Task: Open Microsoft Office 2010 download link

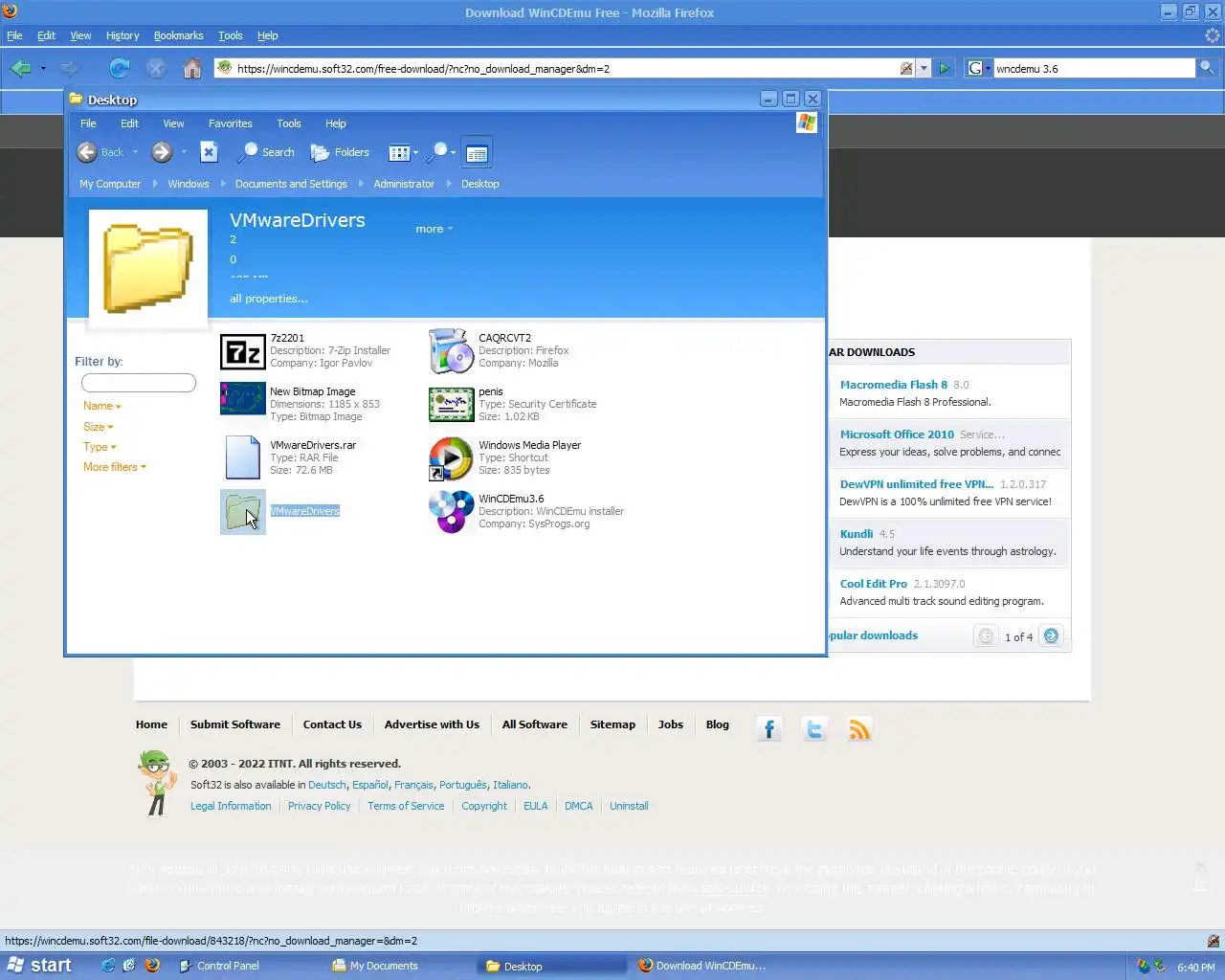Action: tap(897, 434)
